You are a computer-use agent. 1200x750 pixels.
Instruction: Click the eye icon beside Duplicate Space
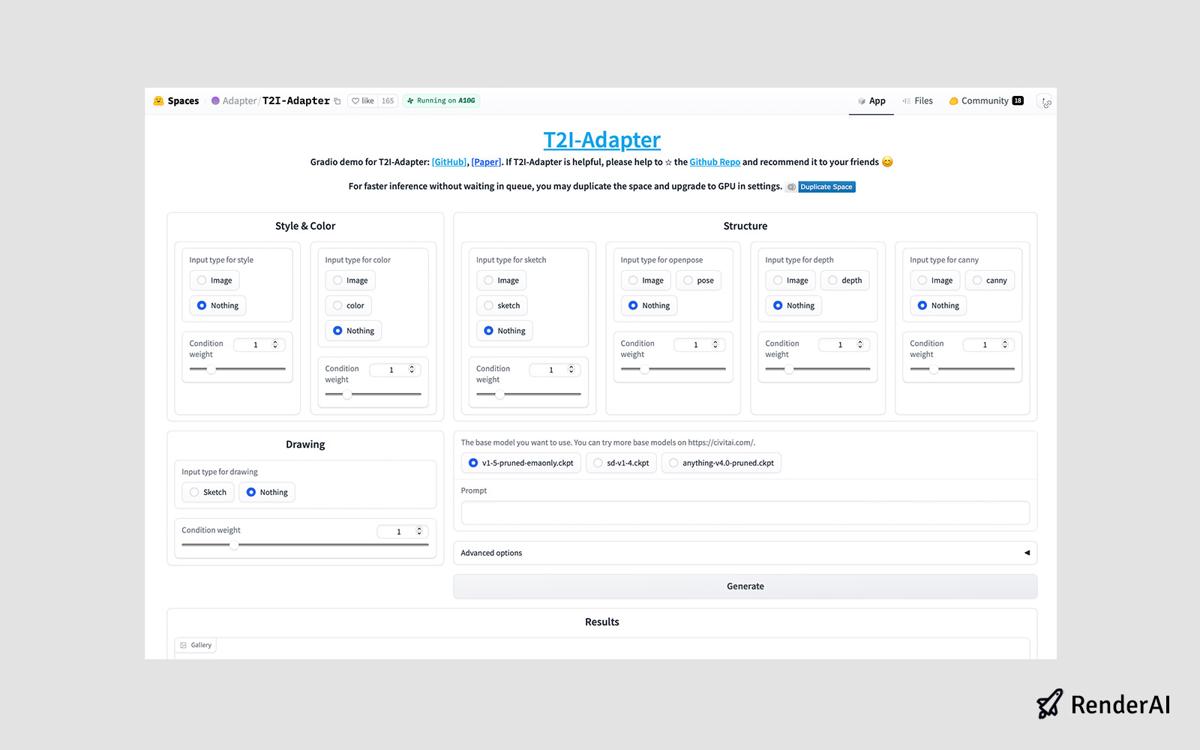pos(791,186)
